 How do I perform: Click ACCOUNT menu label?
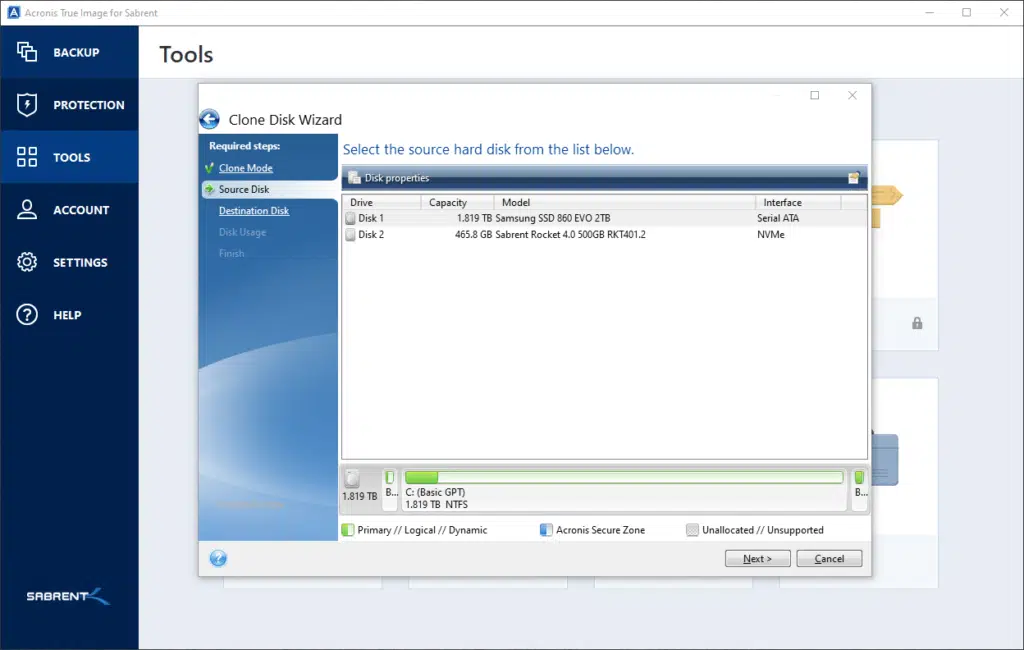(81, 210)
